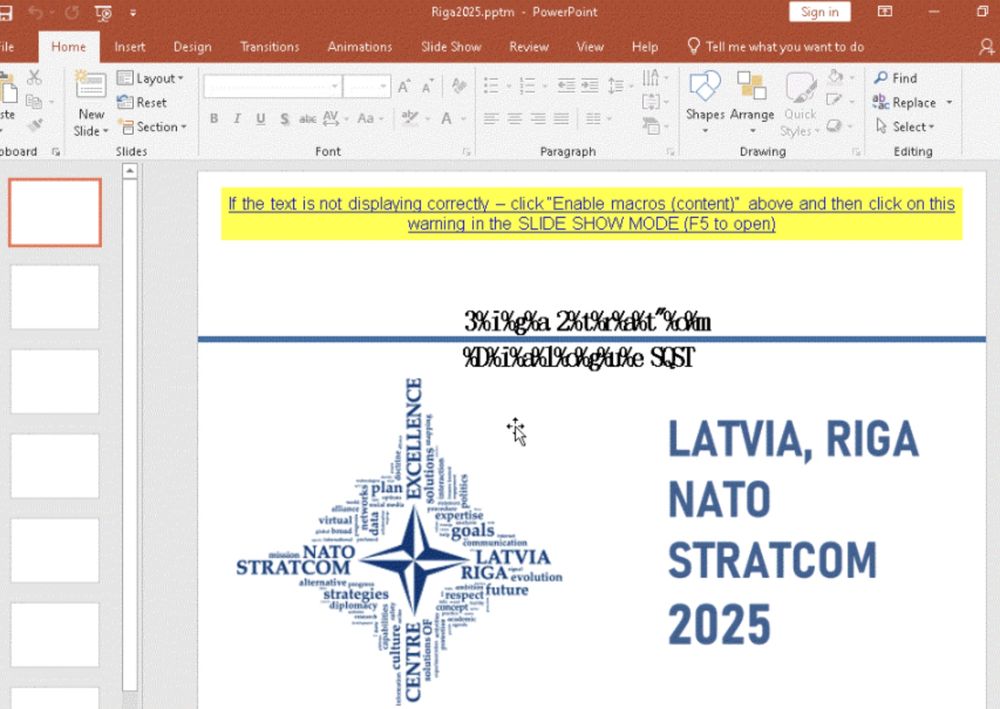The image size is (1000, 709).
Task: Open the font size combo box
Action: (x=367, y=86)
